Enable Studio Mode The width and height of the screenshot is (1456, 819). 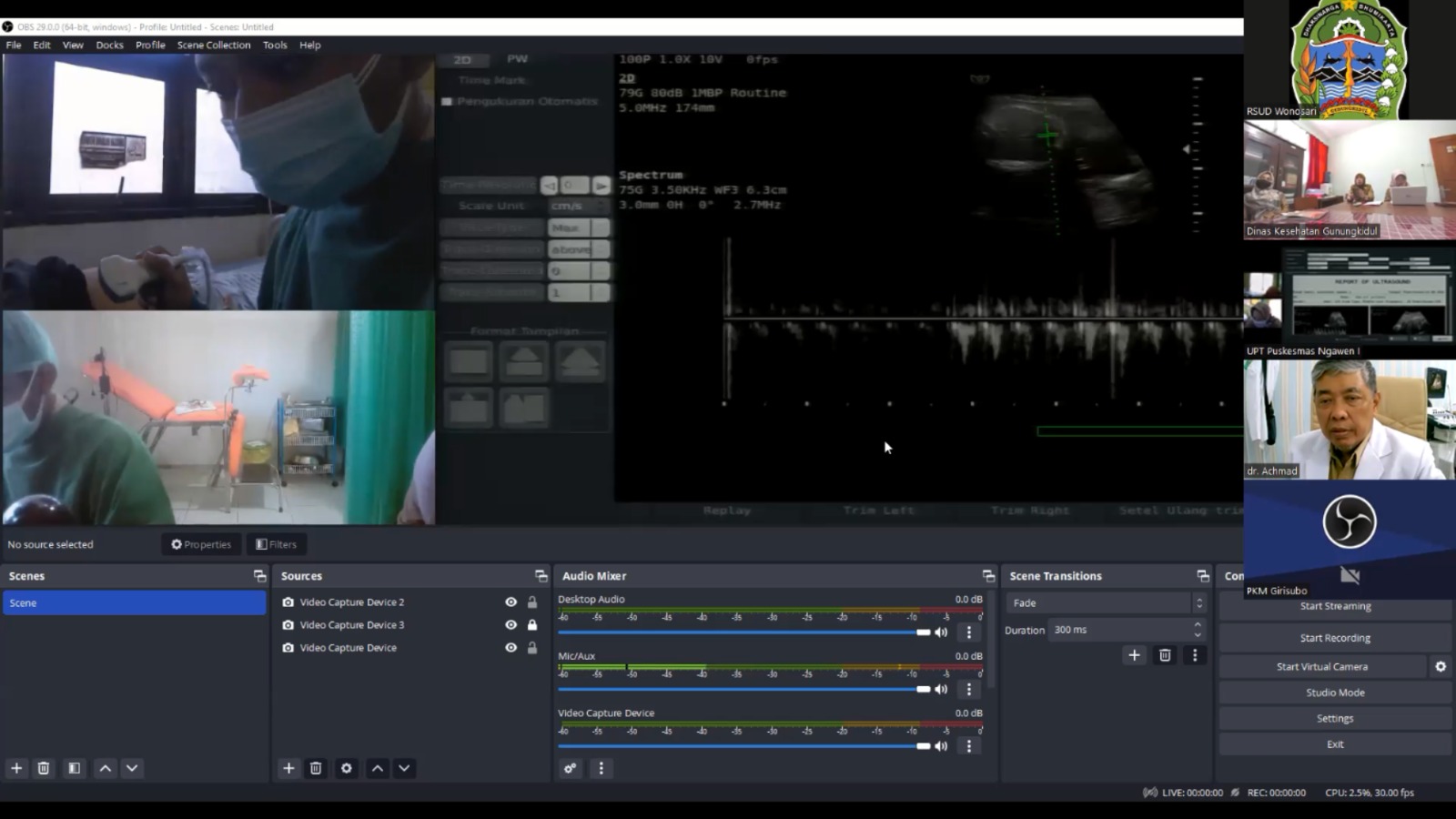coord(1335,693)
